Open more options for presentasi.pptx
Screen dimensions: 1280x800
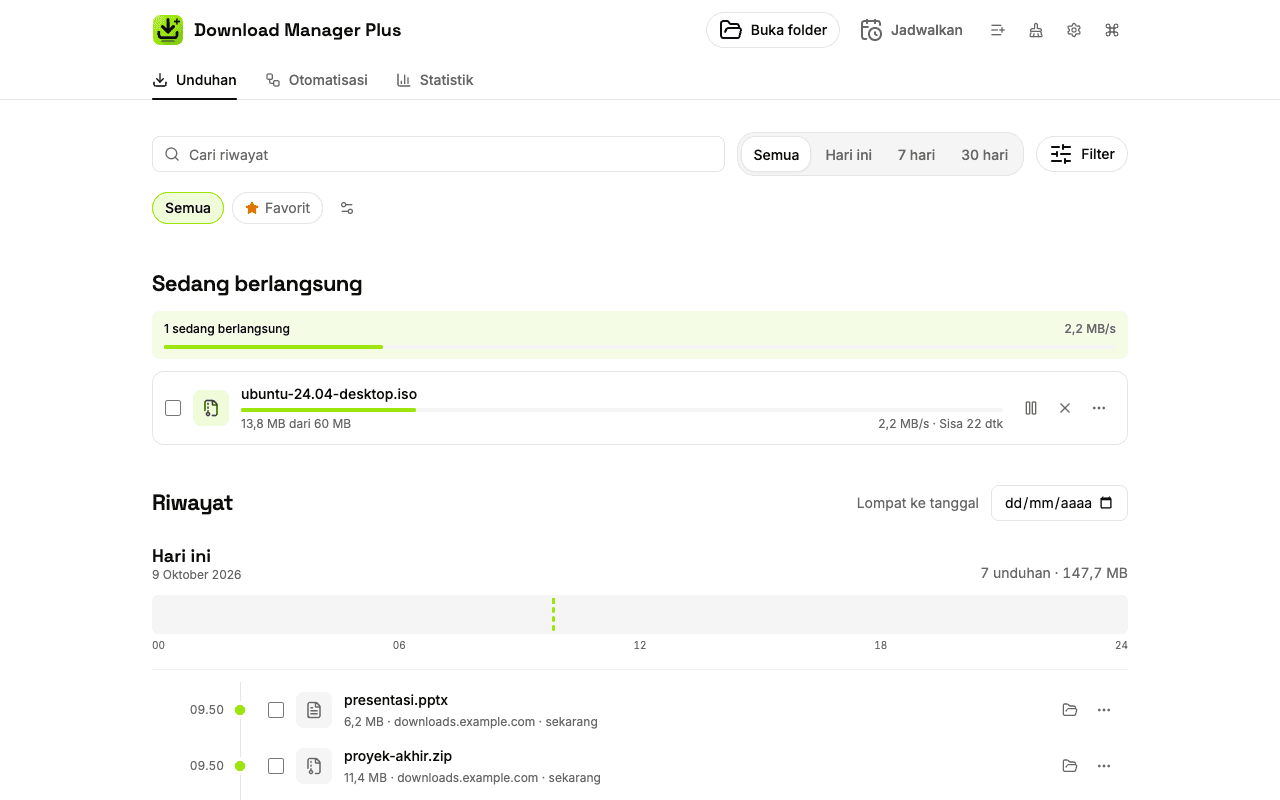(x=1104, y=710)
